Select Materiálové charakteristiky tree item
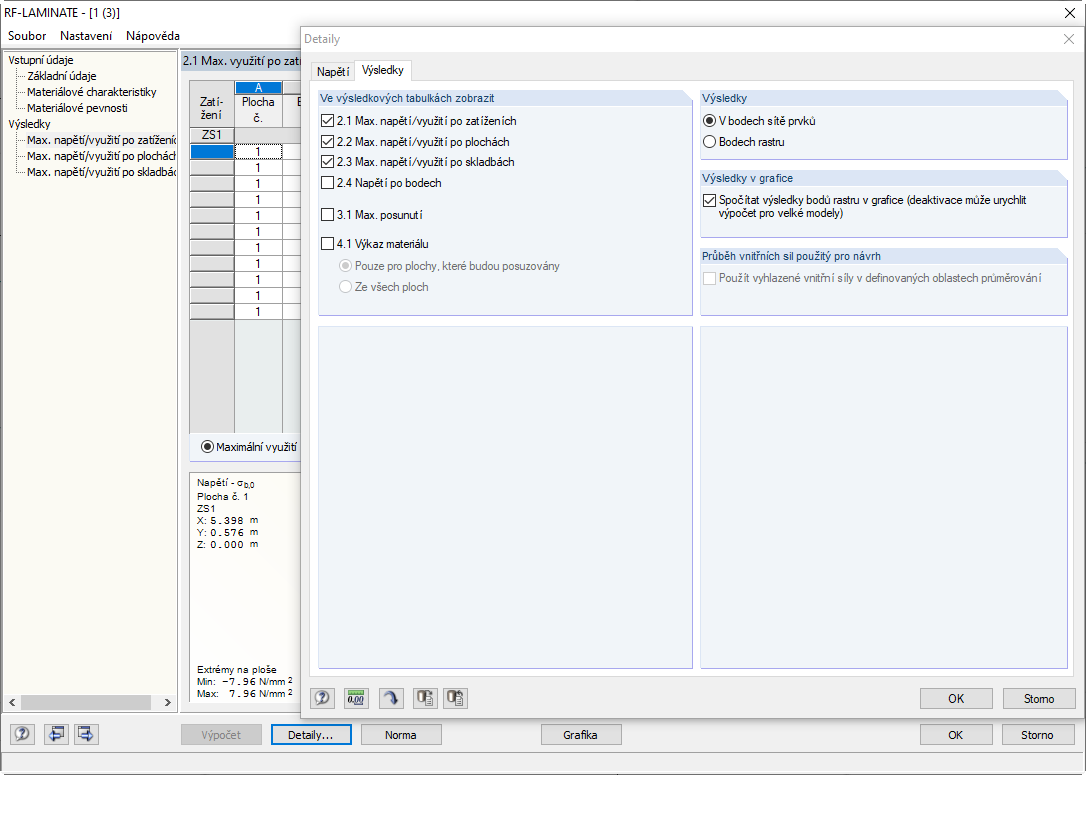This screenshot has width=1086, height=815. [x=91, y=92]
